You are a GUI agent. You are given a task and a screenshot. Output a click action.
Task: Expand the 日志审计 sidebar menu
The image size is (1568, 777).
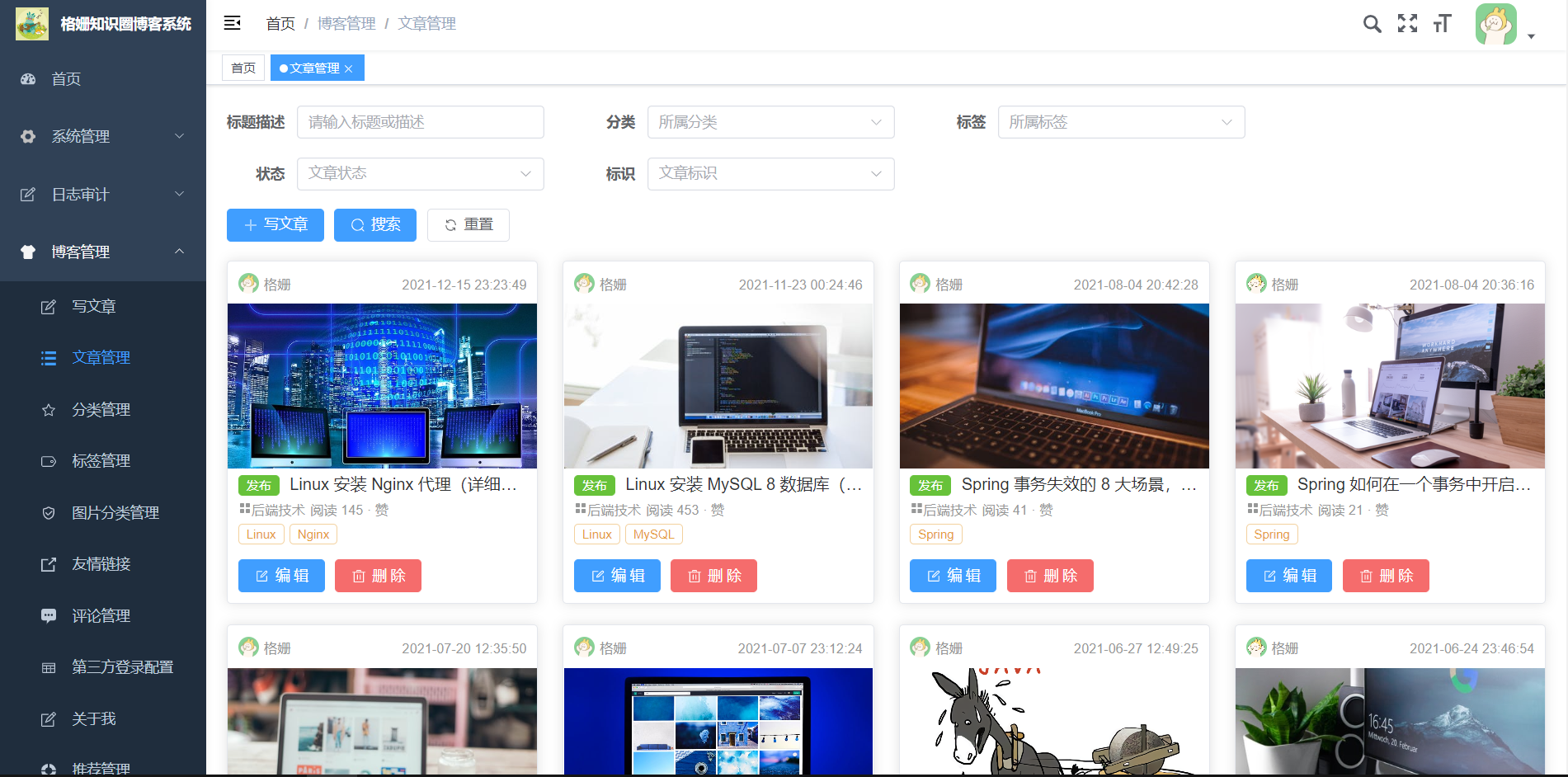click(103, 195)
